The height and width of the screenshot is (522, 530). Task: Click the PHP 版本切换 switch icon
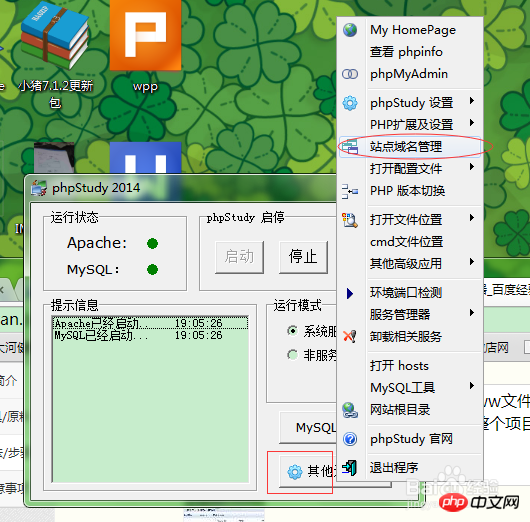coord(350,191)
